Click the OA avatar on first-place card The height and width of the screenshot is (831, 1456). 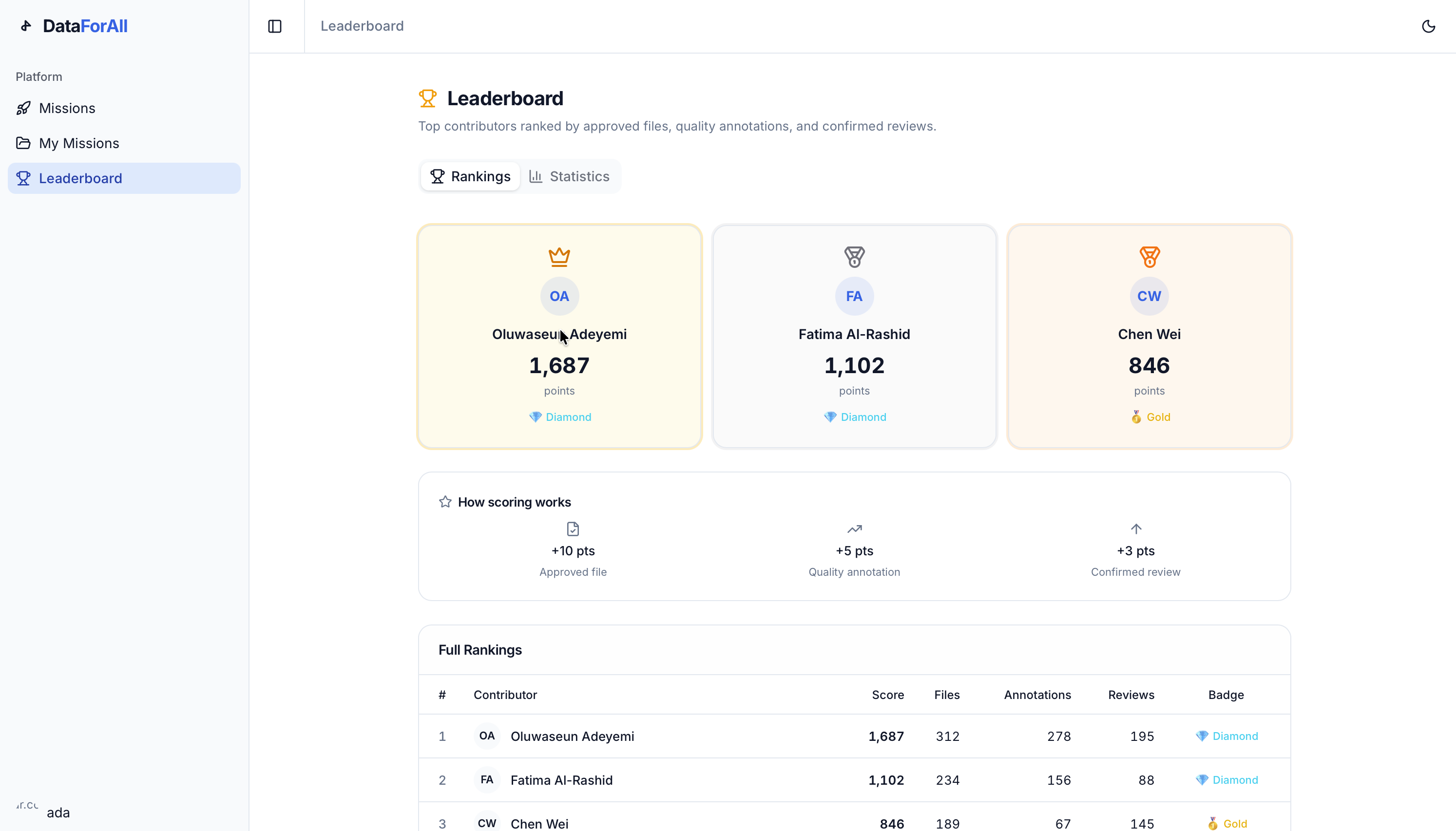click(x=559, y=296)
